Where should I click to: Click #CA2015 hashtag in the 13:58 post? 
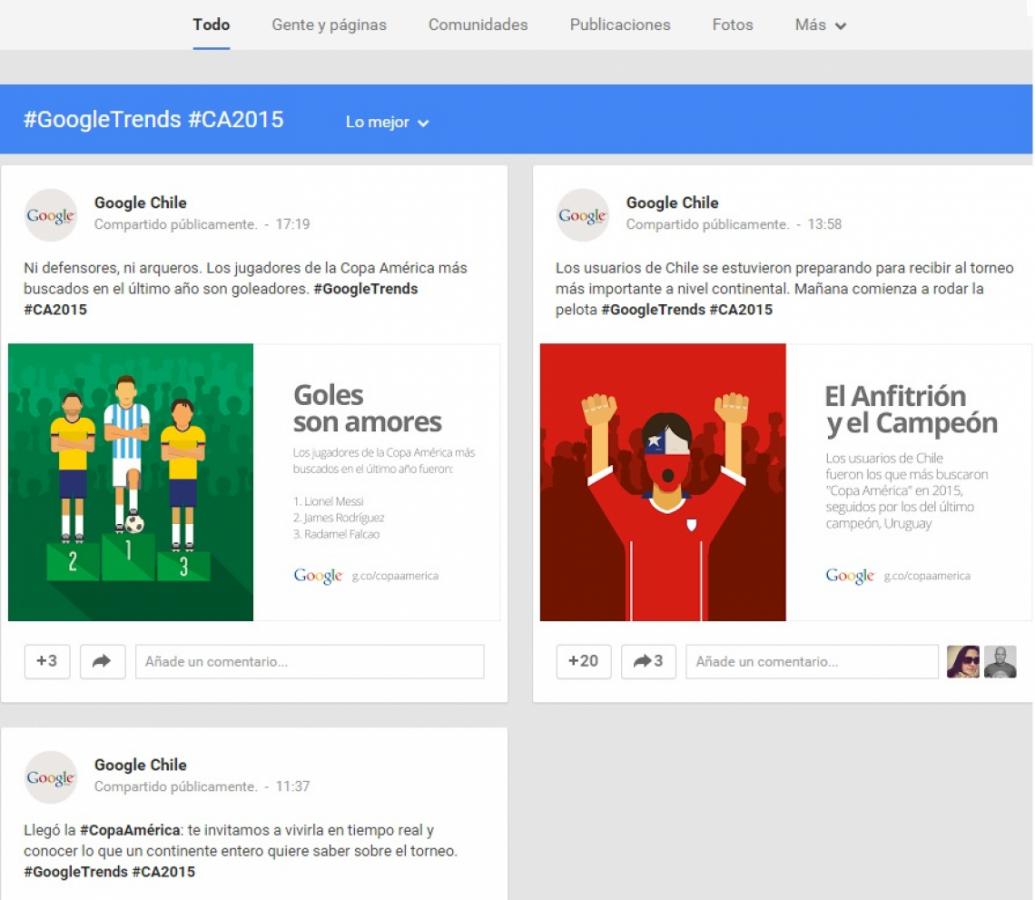pos(741,310)
